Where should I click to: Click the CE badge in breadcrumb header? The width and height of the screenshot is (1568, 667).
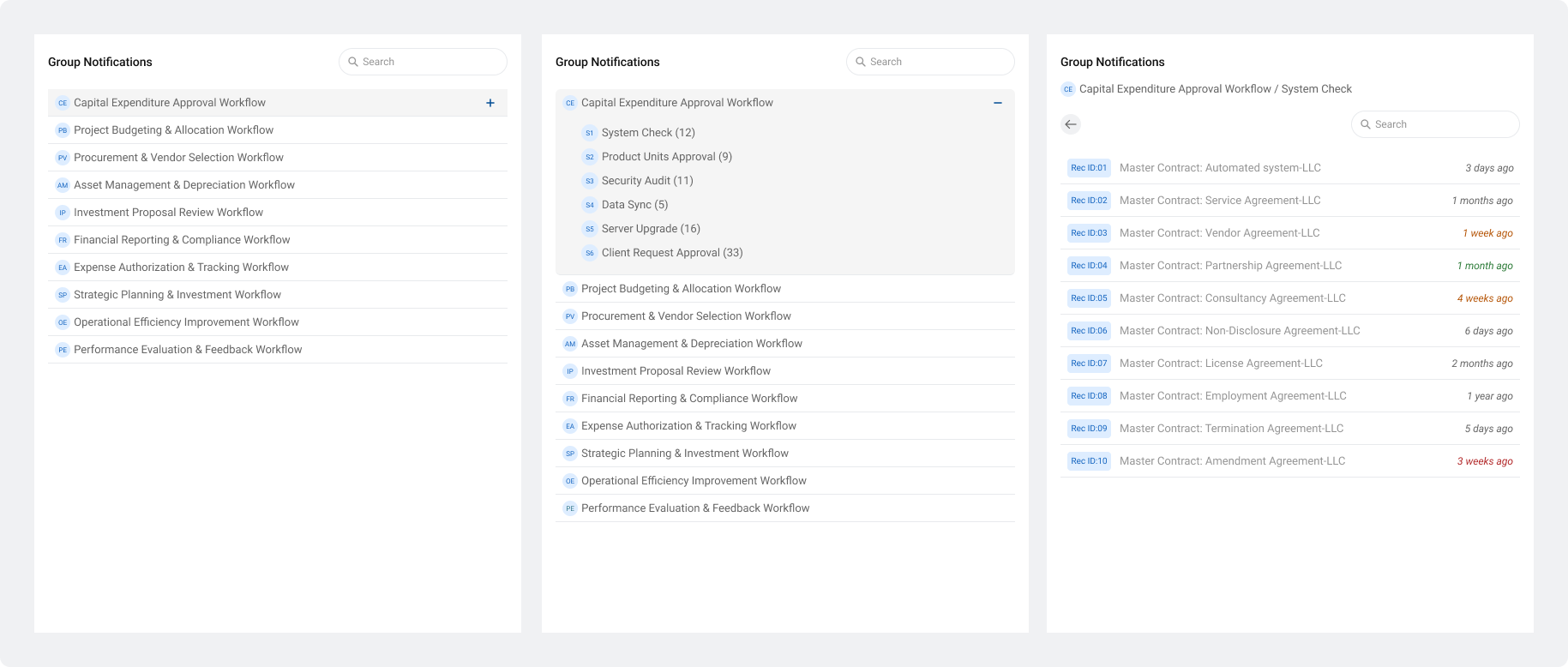1068,89
